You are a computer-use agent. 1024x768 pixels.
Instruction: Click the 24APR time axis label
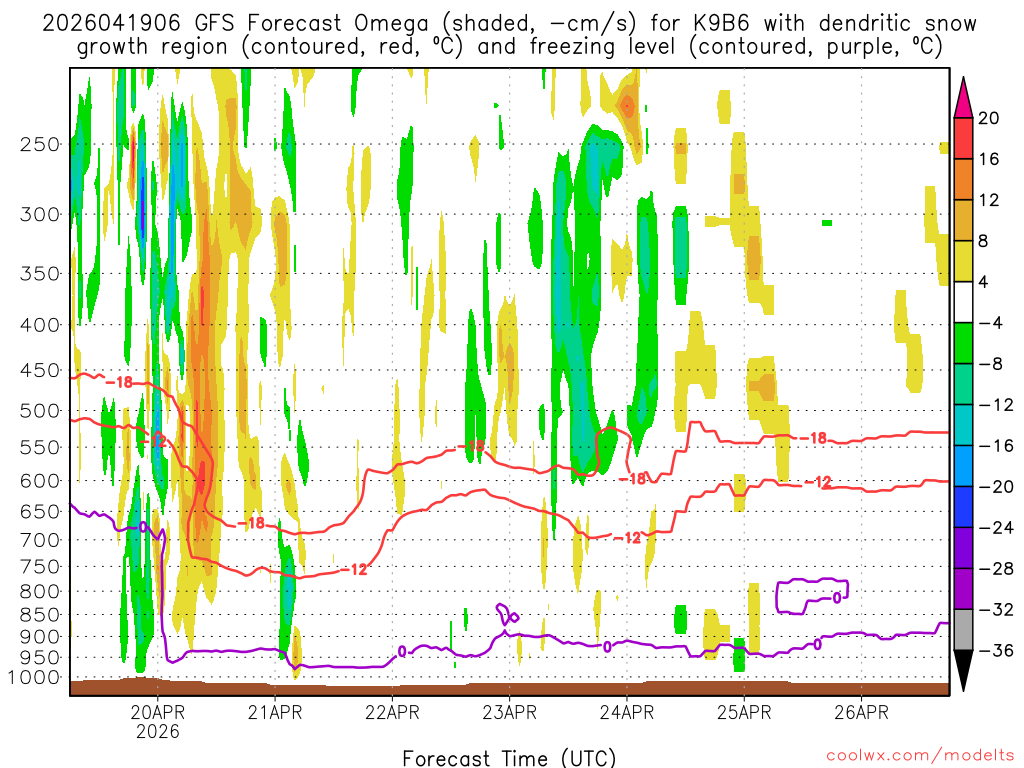(x=627, y=712)
